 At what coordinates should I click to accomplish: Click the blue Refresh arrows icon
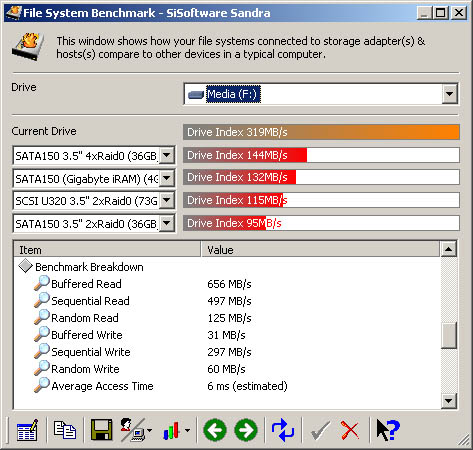tap(283, 430)
